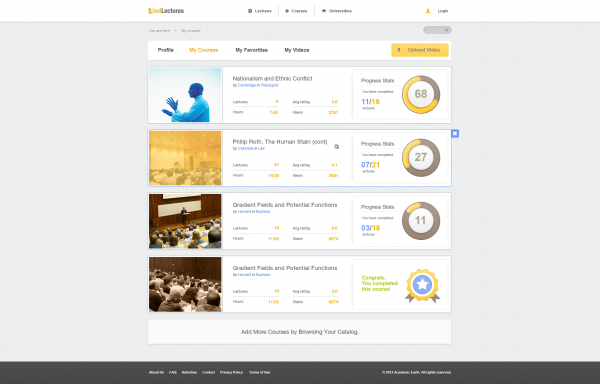Open Nationalism and Ethnic Conflict course title
This screenshot has width=600, height=384.
[272, 78]
